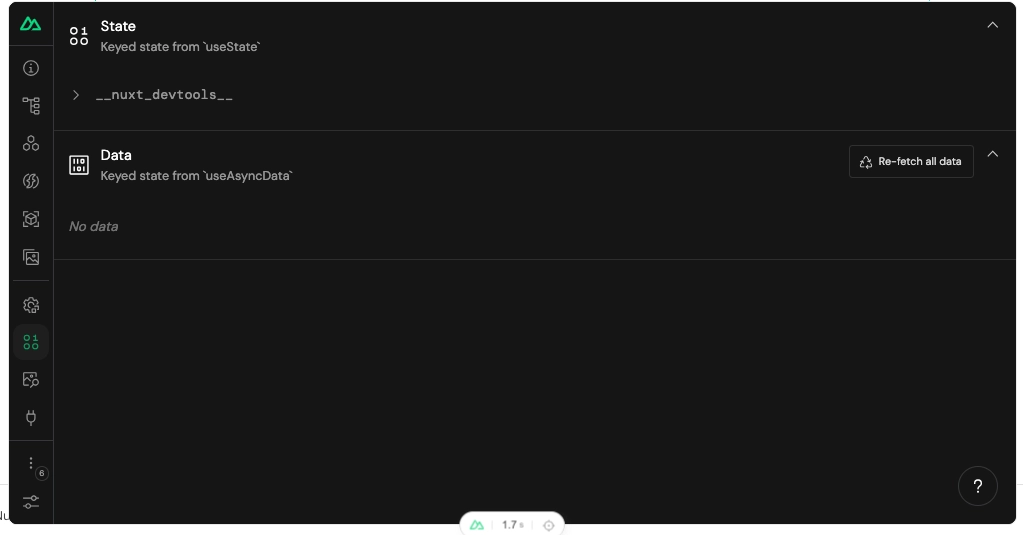This screenshot has width=1023, height=535.
Task: Open the DevTools settings sliders icon
Action: pyautogui.click(x=31, y=502)
